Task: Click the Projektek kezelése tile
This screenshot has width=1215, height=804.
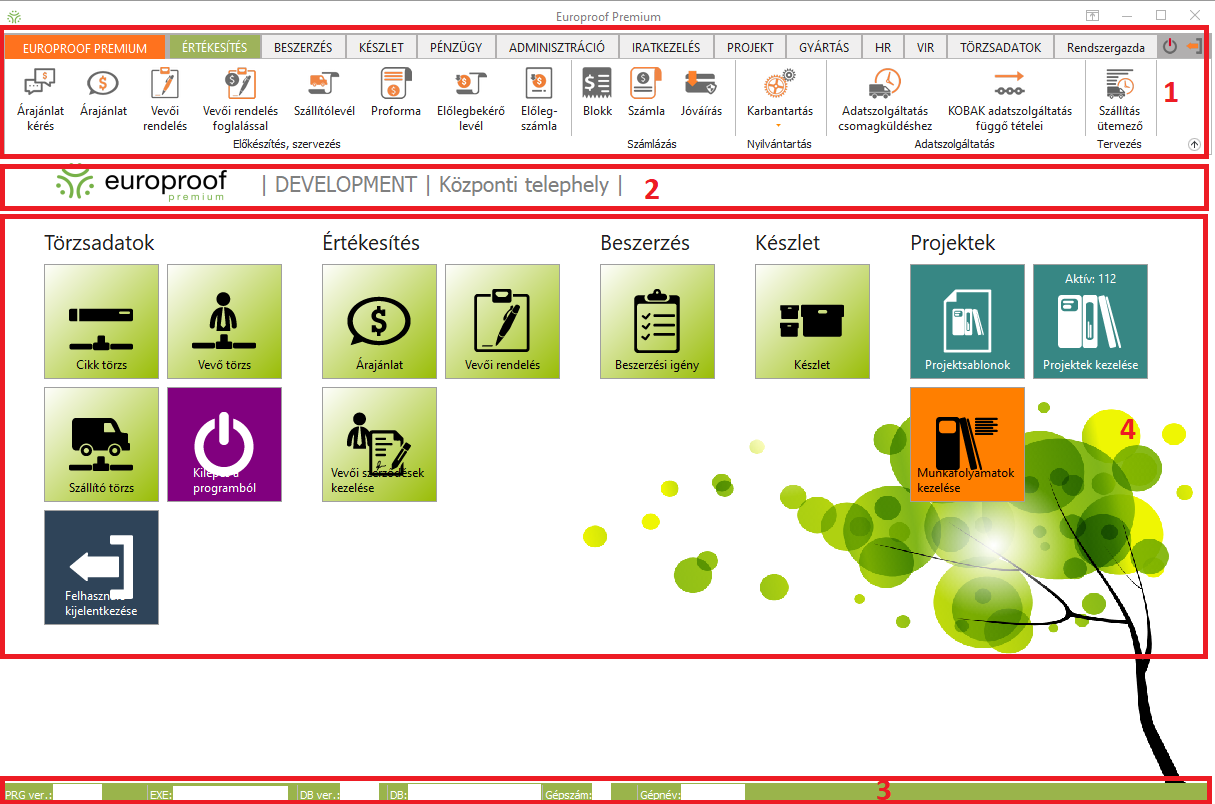Action: point(1090,321)
